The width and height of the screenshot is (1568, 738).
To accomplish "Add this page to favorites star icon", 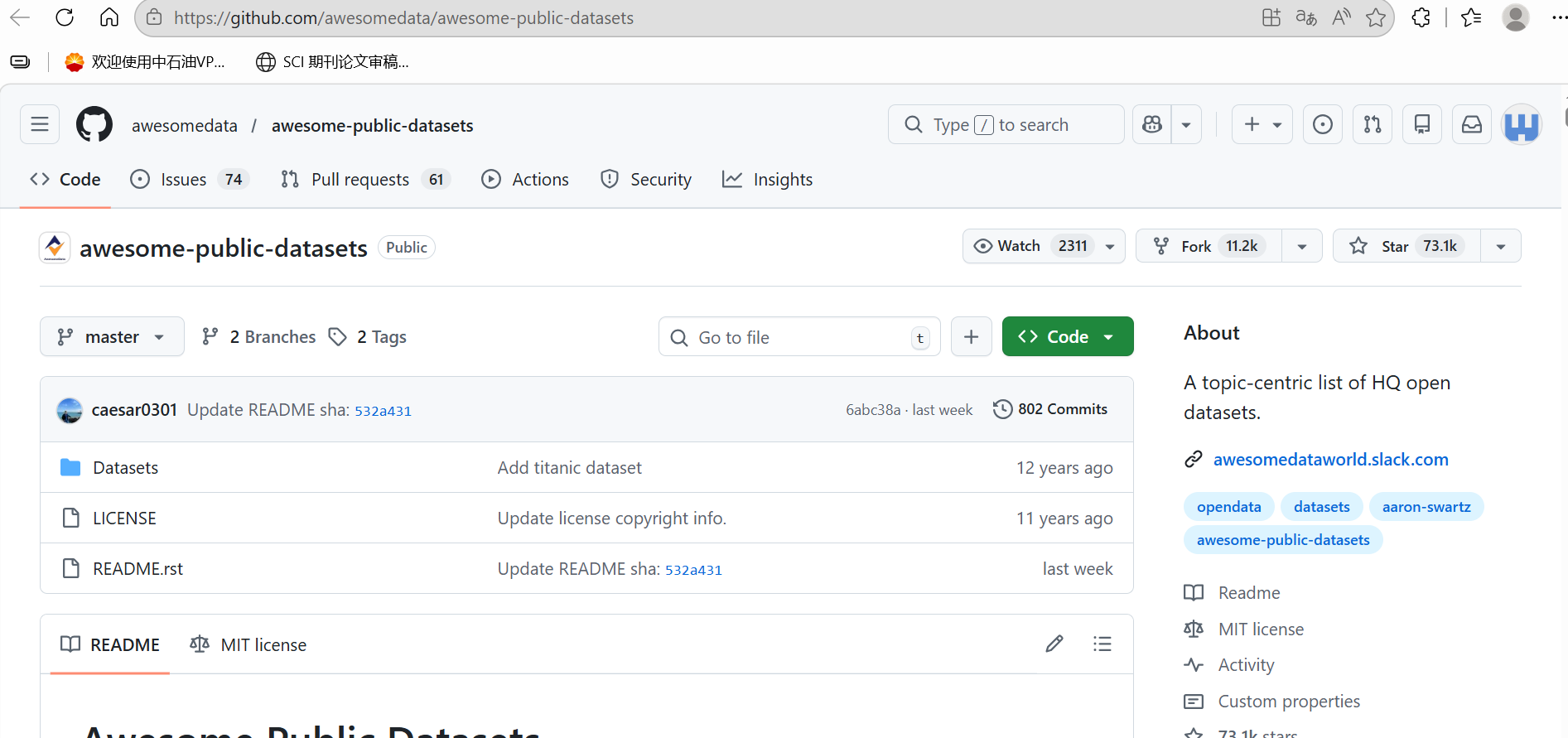I will (x=1376, y=17).
